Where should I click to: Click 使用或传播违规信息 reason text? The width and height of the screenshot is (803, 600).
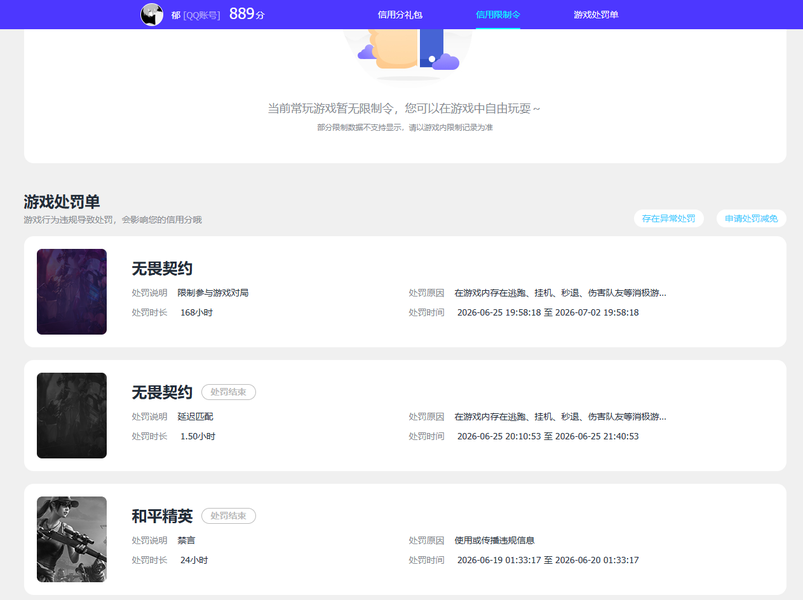494,541
